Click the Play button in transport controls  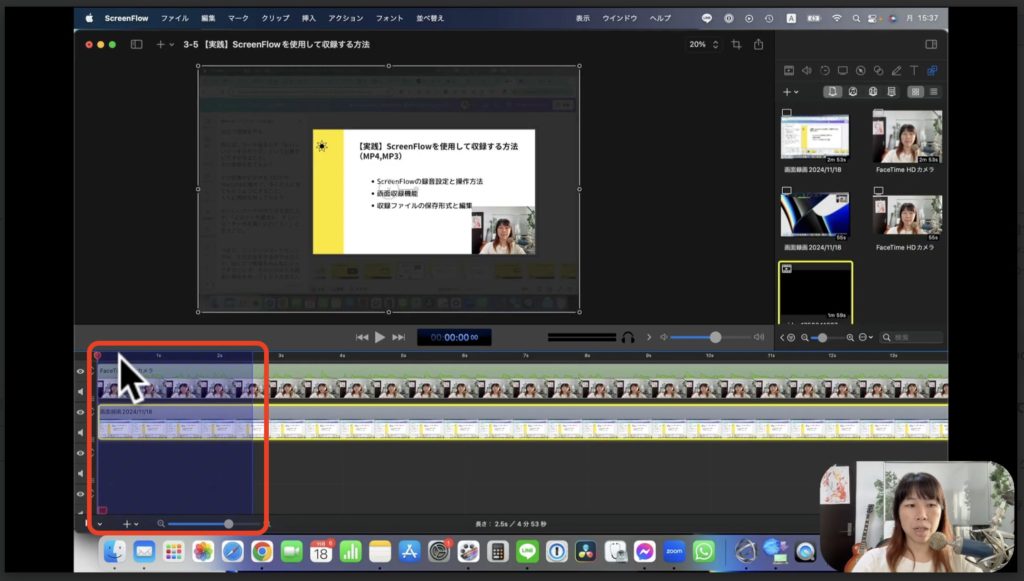[x=380, y=337]
